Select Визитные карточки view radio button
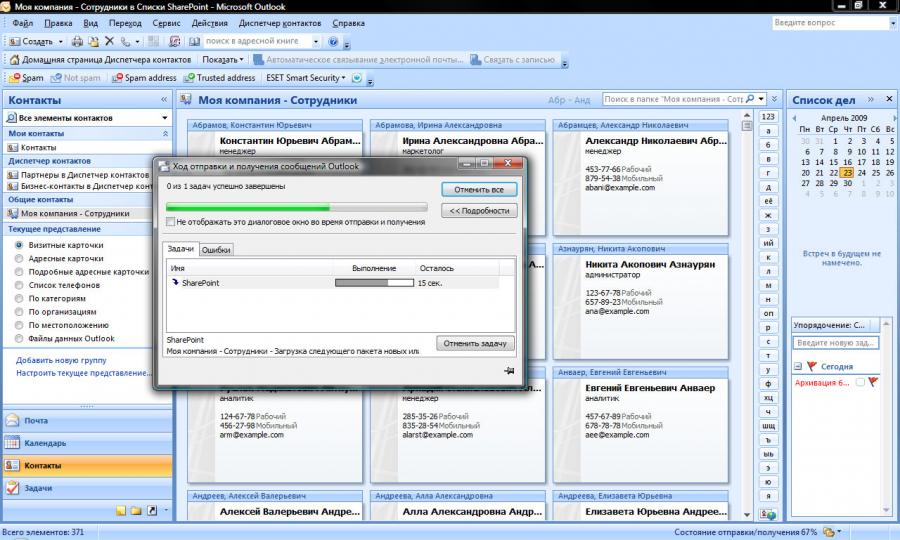The image size is (900, 540). pos(19,245)
